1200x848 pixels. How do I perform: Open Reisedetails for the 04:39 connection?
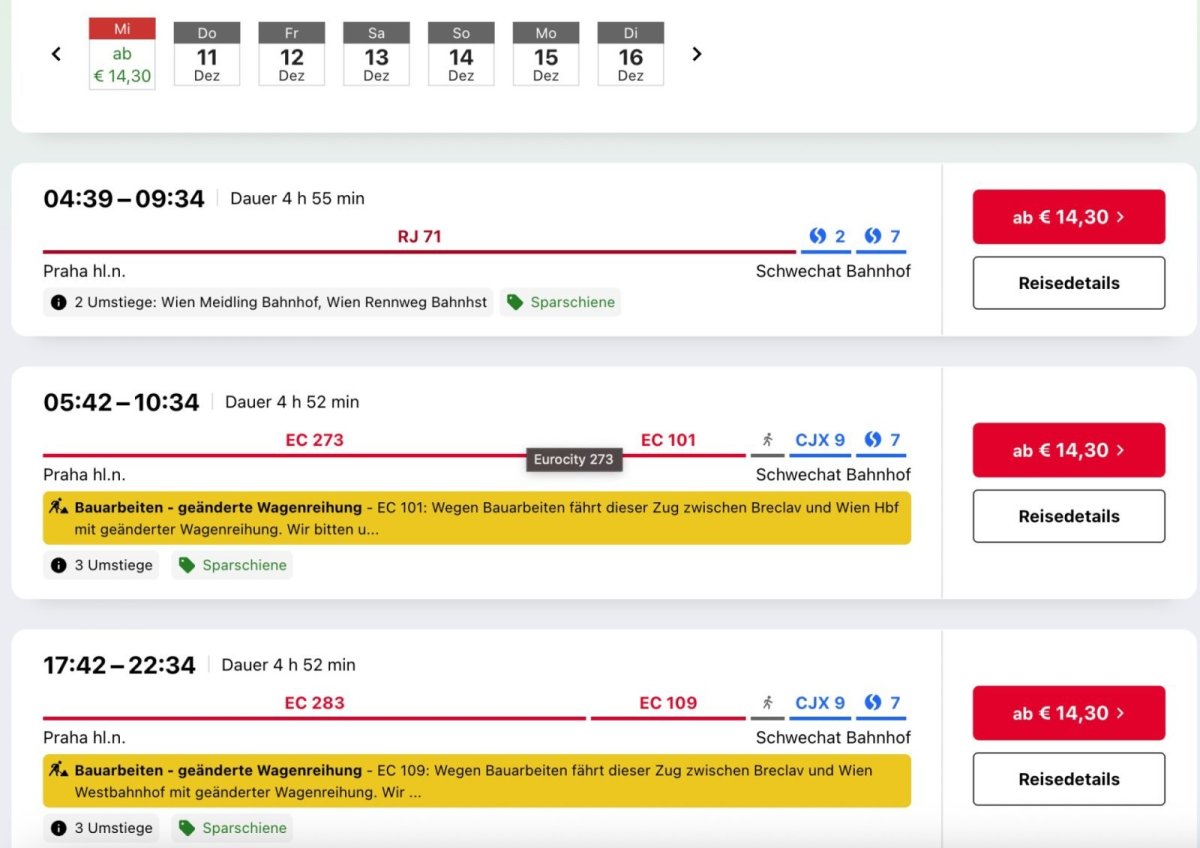(x=1068, y=283)
